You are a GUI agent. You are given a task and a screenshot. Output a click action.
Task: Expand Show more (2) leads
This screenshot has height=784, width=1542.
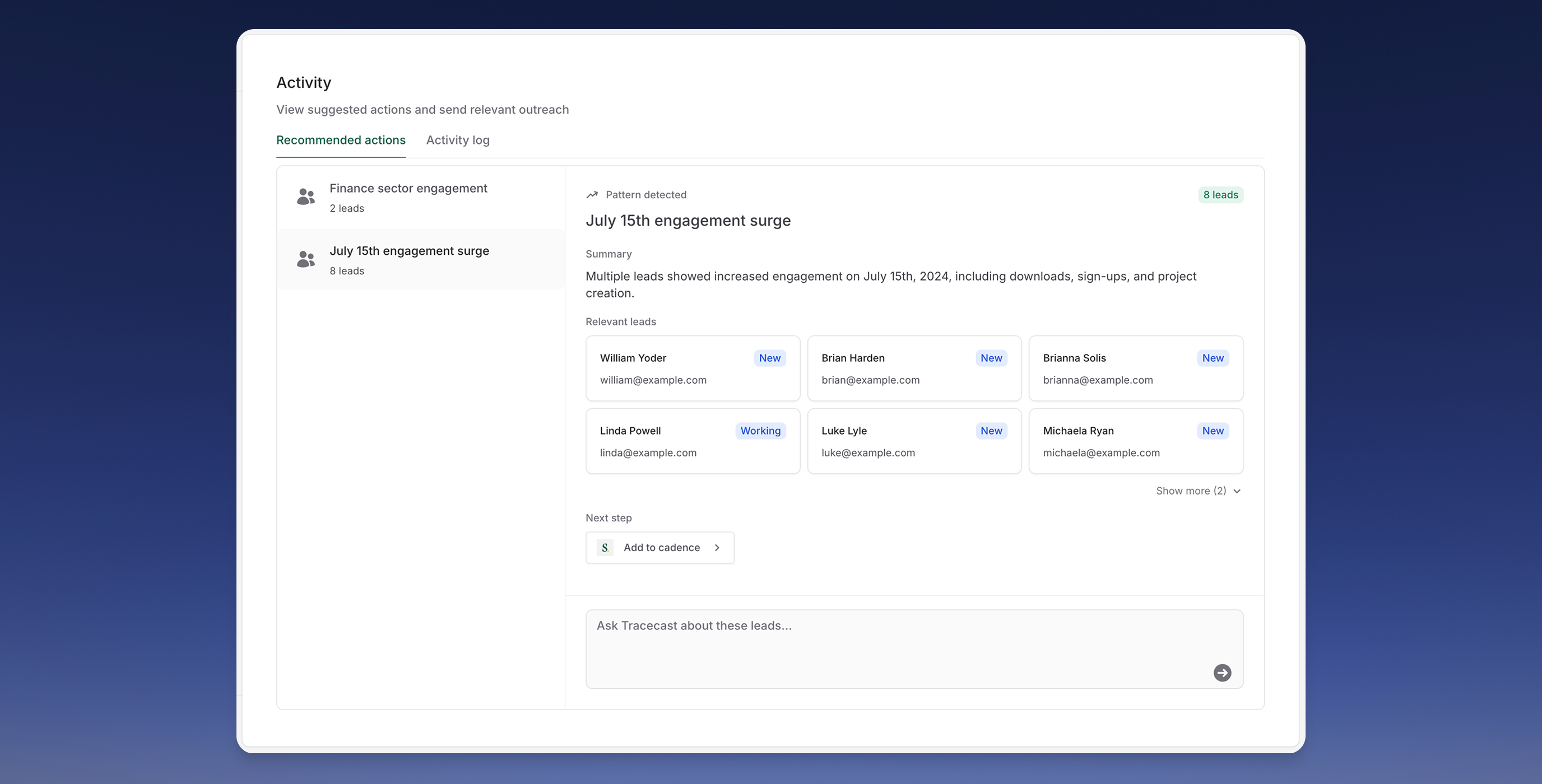pos(1191,491)
